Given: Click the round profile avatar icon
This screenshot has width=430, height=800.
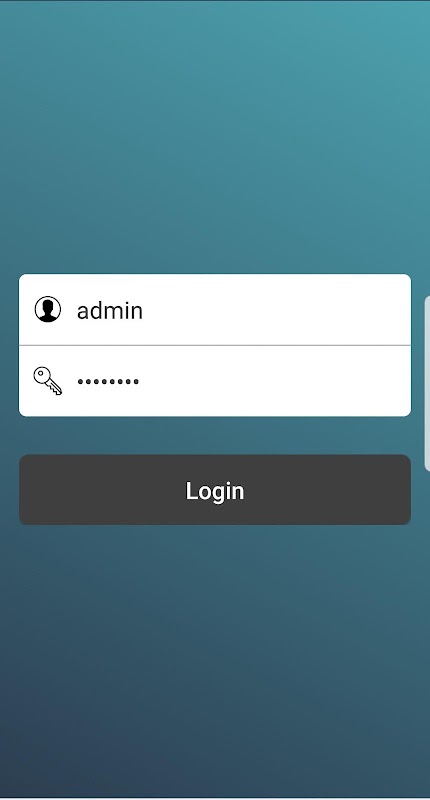Looking at the screenshot, I should [x=47, y=309].
